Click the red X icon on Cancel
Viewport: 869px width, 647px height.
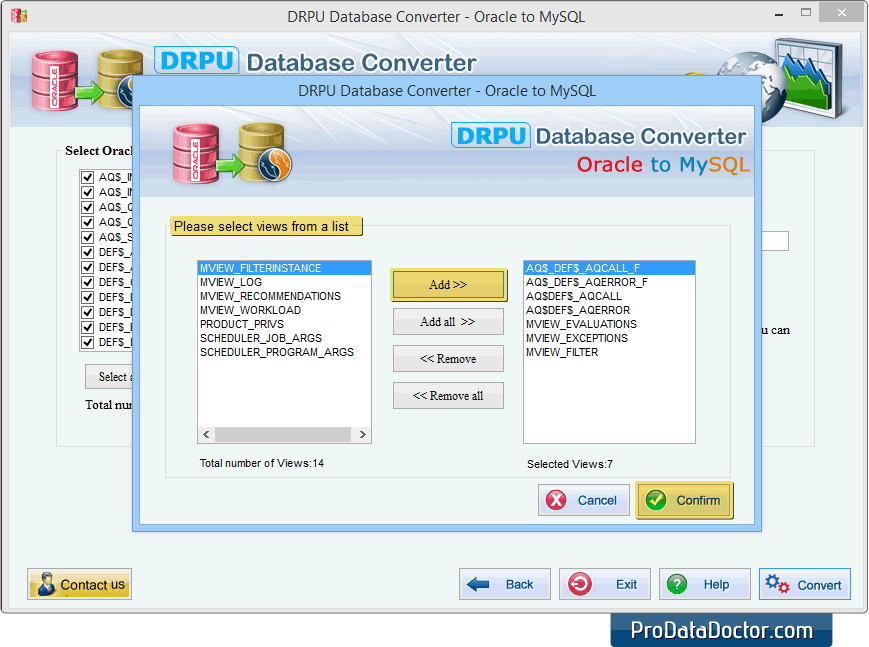pyautogui.click(x=556, y=500)
